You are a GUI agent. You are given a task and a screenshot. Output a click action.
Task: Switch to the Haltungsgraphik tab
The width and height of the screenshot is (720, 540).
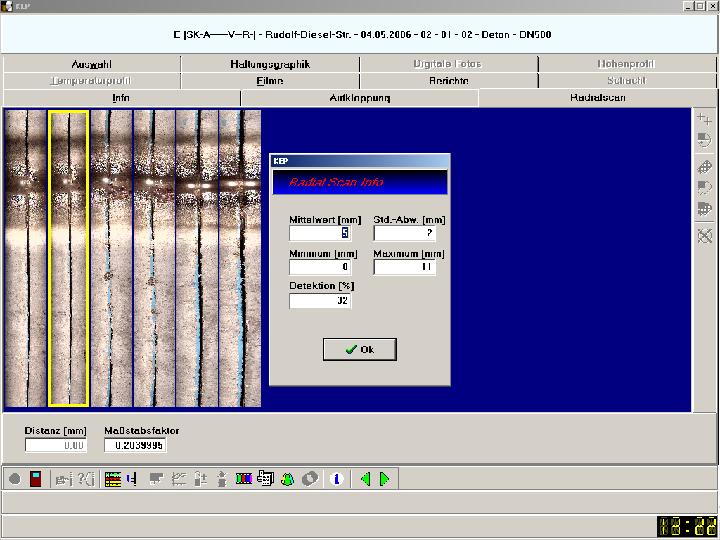[269, 64]
